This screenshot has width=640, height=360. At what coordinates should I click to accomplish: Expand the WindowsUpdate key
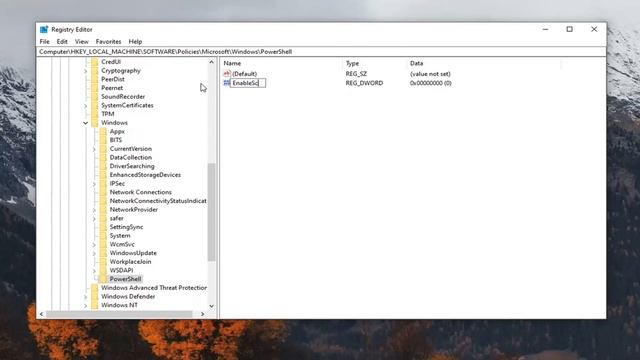(x=94, y=253)
